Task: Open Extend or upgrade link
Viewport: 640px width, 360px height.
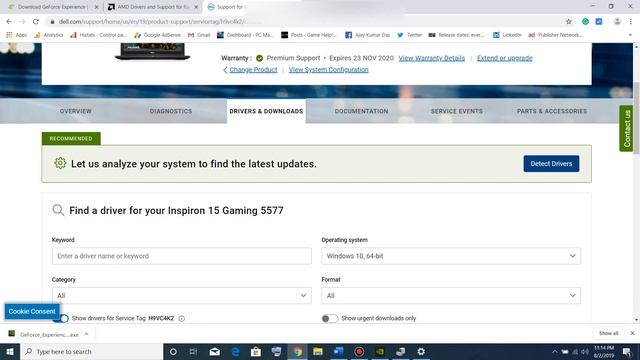Action: [504, 58]
